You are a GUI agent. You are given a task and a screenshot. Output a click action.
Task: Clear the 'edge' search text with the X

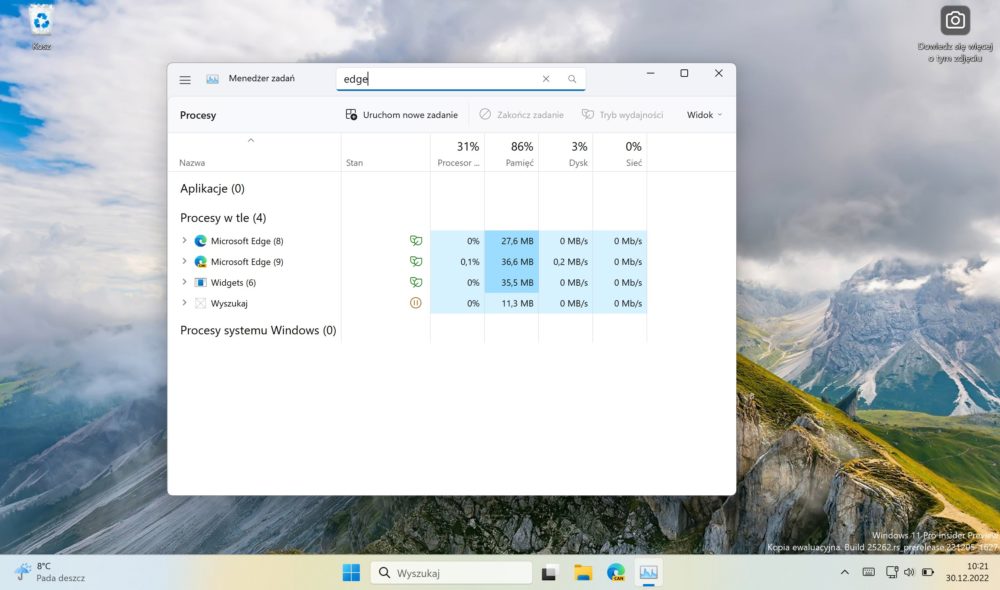pyautogui.click(x=546, y=79)
